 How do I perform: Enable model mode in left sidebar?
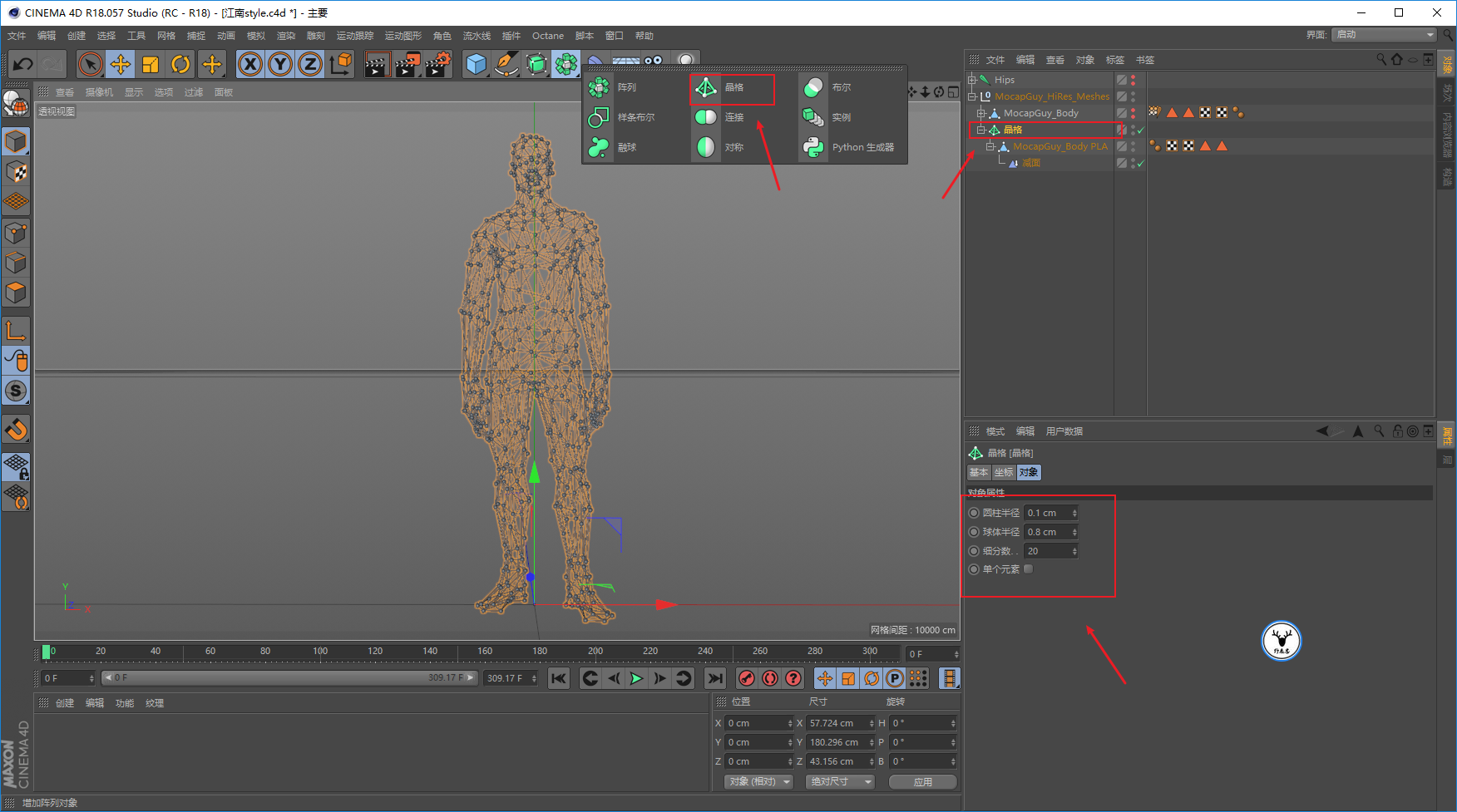(x=16, y=142)
